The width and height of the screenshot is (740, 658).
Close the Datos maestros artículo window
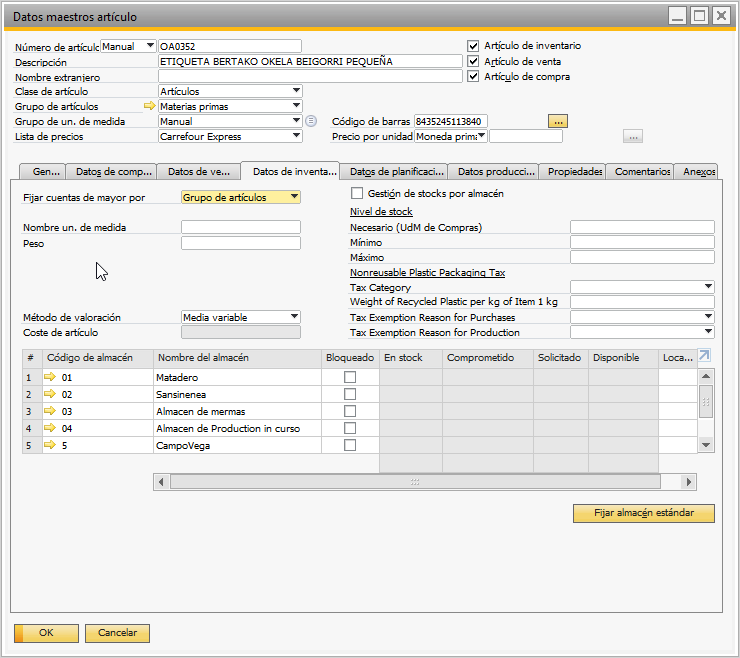point(721,16)
